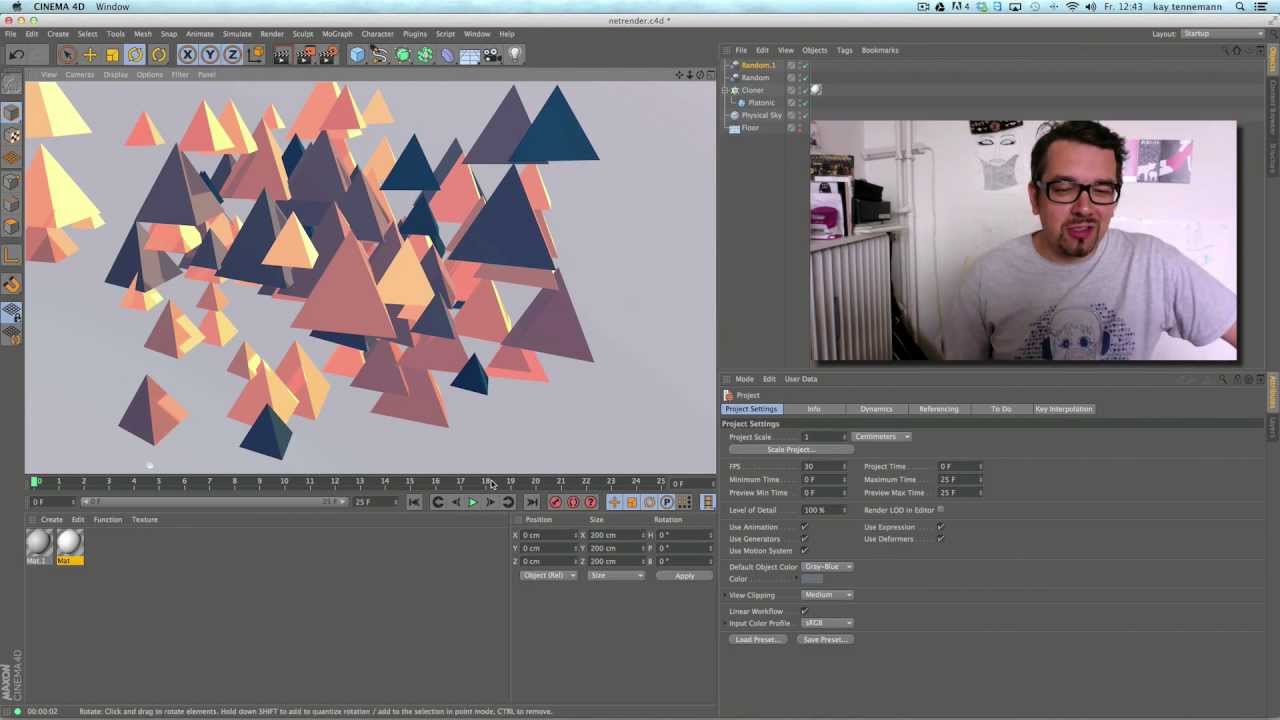Collapse the Cloner object hierarchy
Image resolution: width=1280 pixels, height=720 pixels.
point(726,90)
